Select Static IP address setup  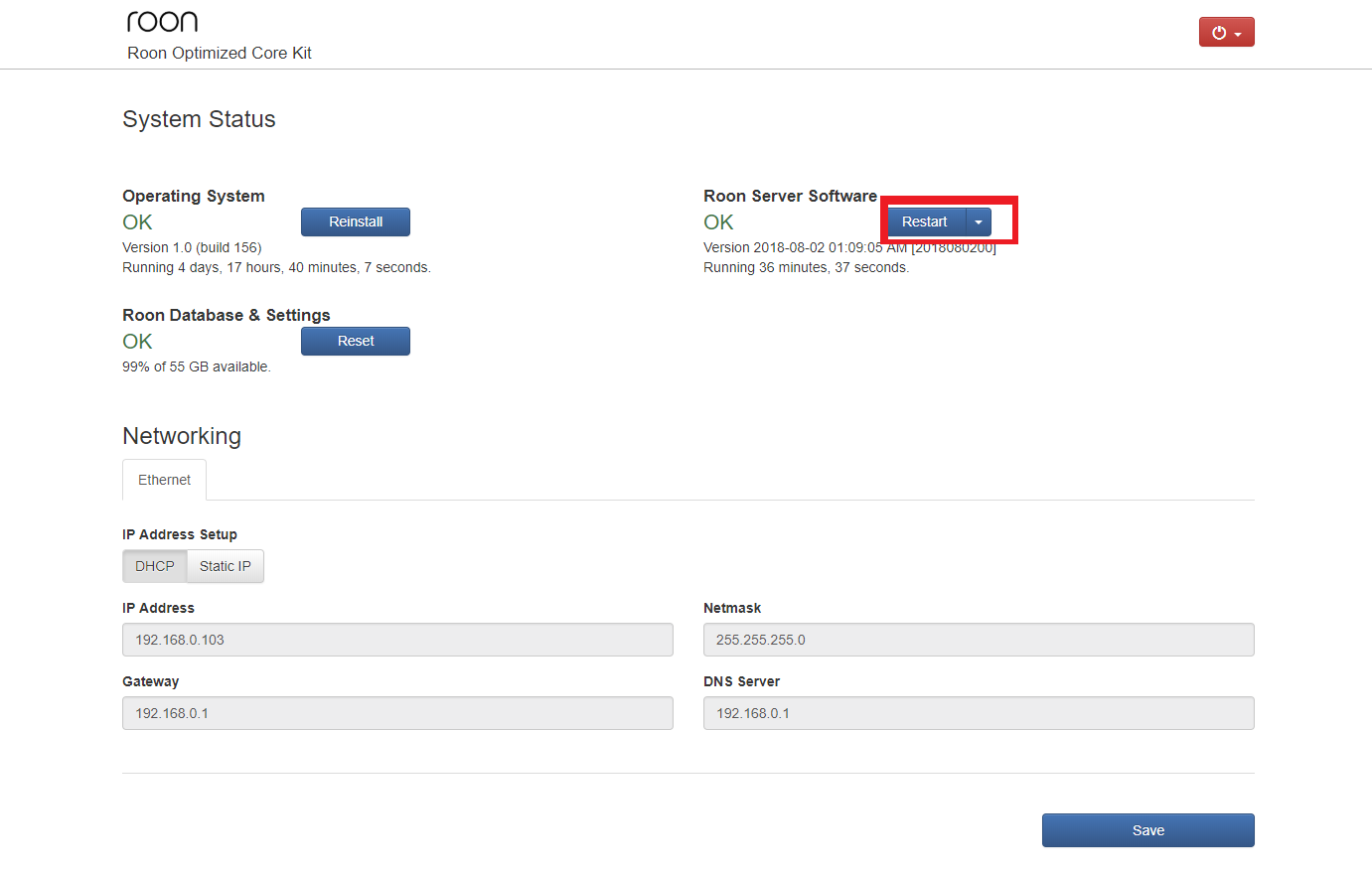tap(226, 566)
